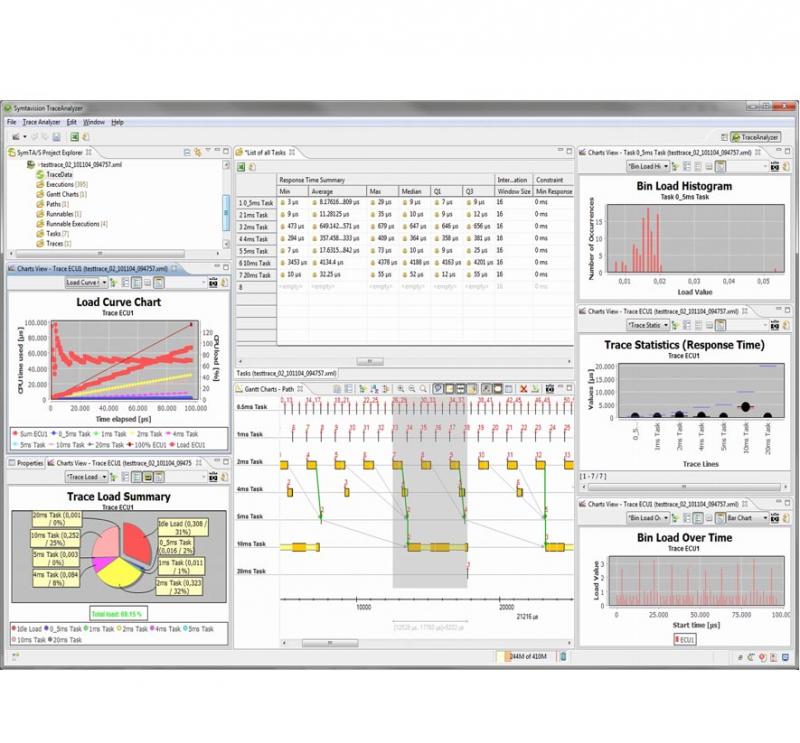Click the memory usage bar in the status bar
800x743 pixels.
tap(520, 659)
